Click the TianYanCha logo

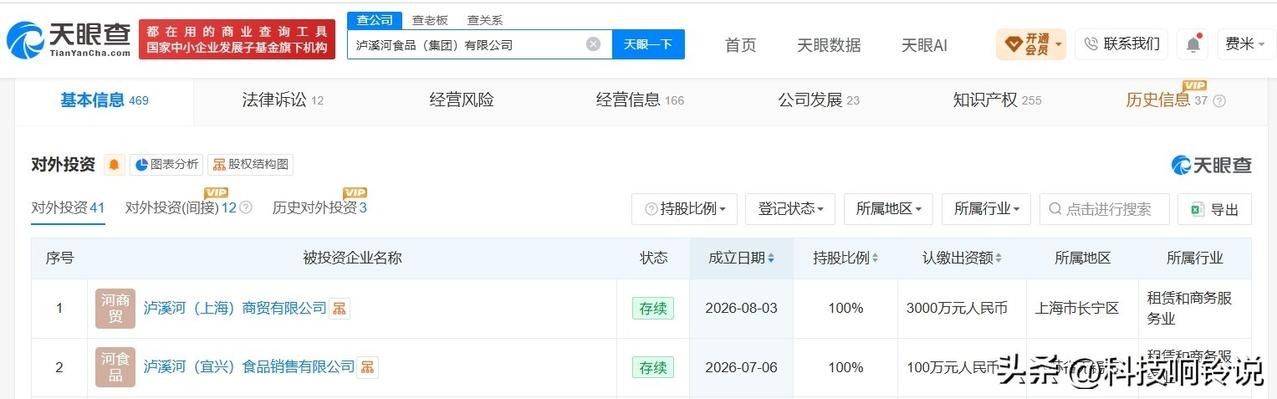[68, 39]
